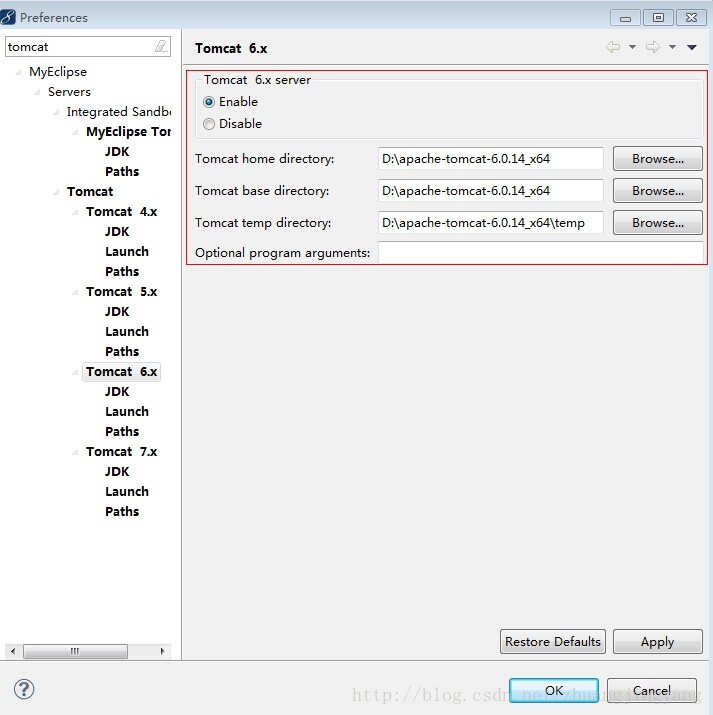The width and height of the screenshot is (713, 715).
Task: Open the help question mark icon
Action: tap(24, 689)
